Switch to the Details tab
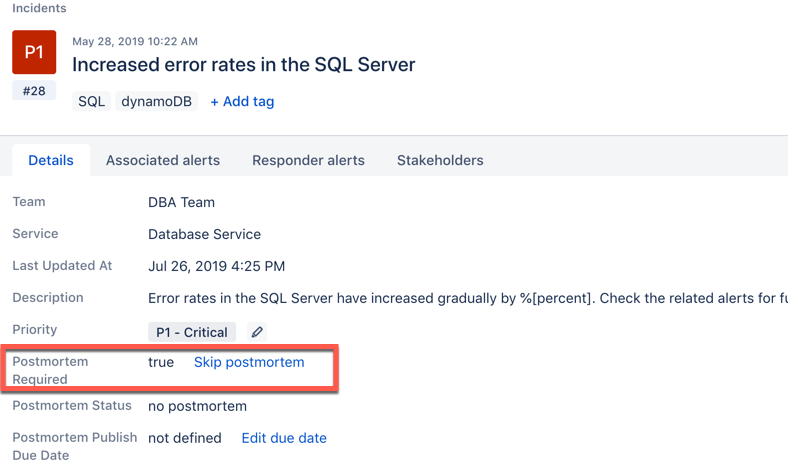This screenshot has height=469, width=788. [51, 160]
